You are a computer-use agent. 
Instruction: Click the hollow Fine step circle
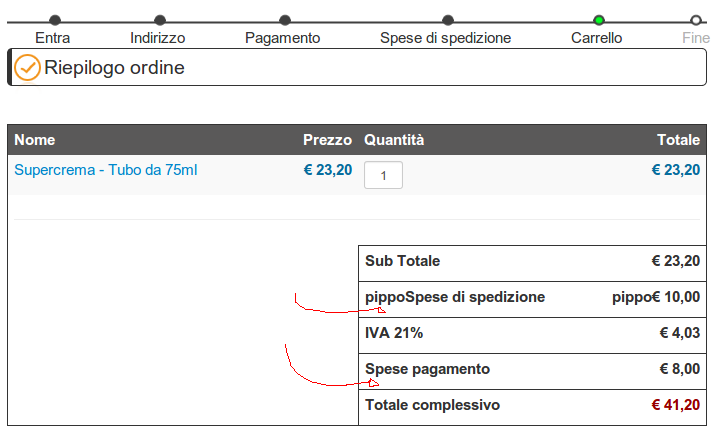click(696, 20)
